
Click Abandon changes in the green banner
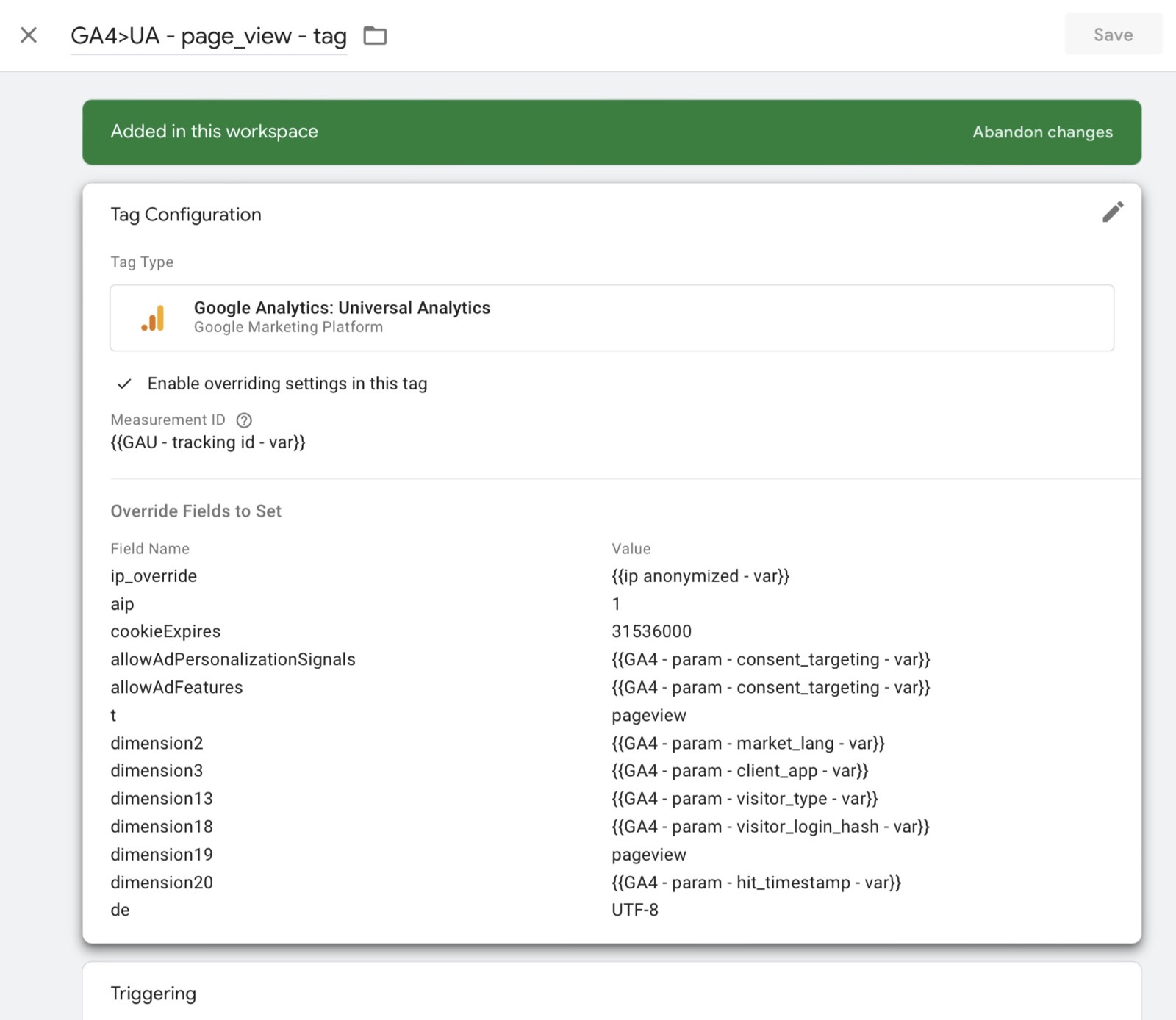[x=1041, y=132]
